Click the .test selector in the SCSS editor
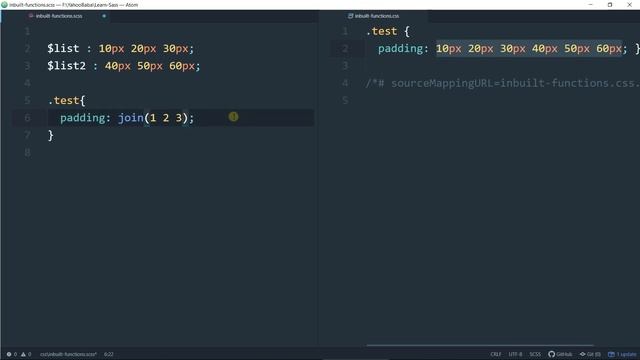Image resolution: width=640 pixels, height=360 pixels. point(64,100)
